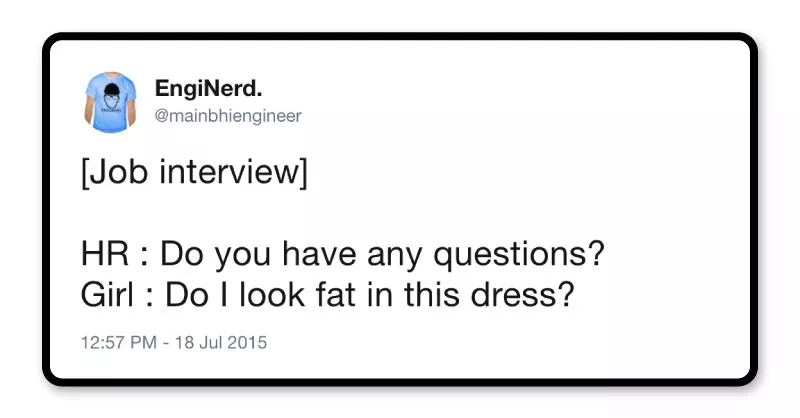Open the @mainbhiengineer handle link

tap(228, 115)
